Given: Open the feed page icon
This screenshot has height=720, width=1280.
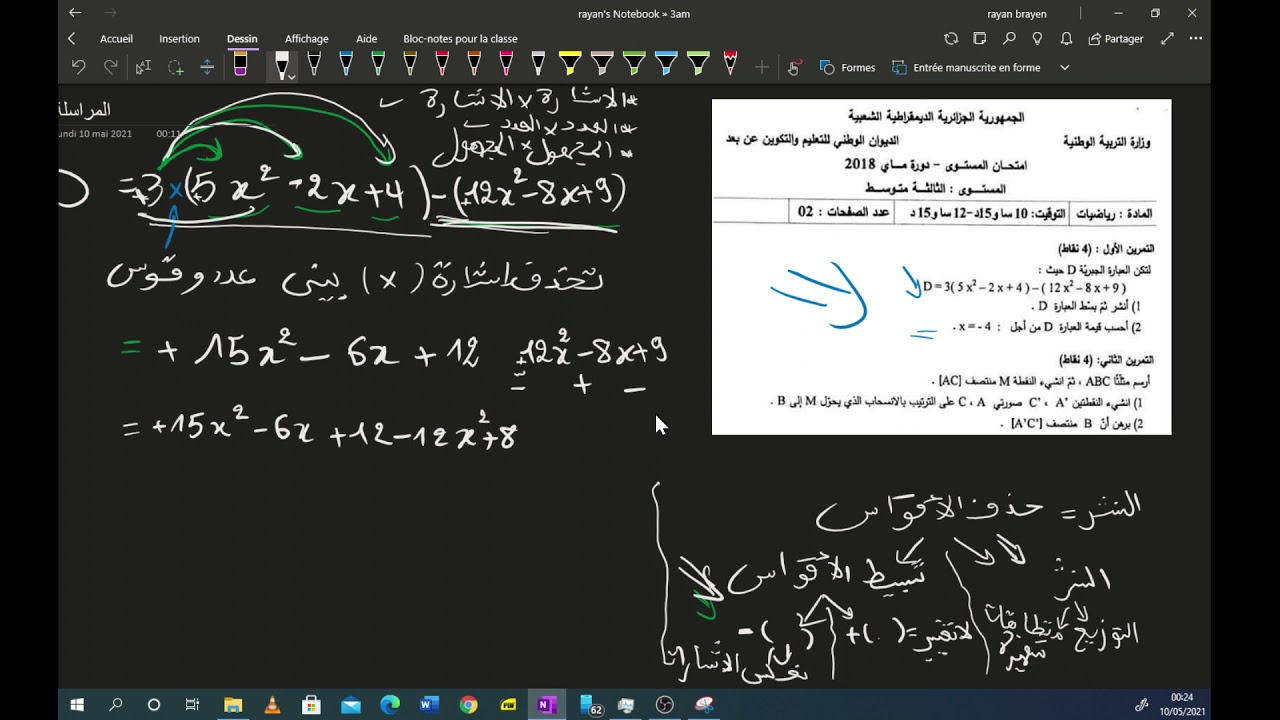Looking at the screenshot, I should 980,38.
